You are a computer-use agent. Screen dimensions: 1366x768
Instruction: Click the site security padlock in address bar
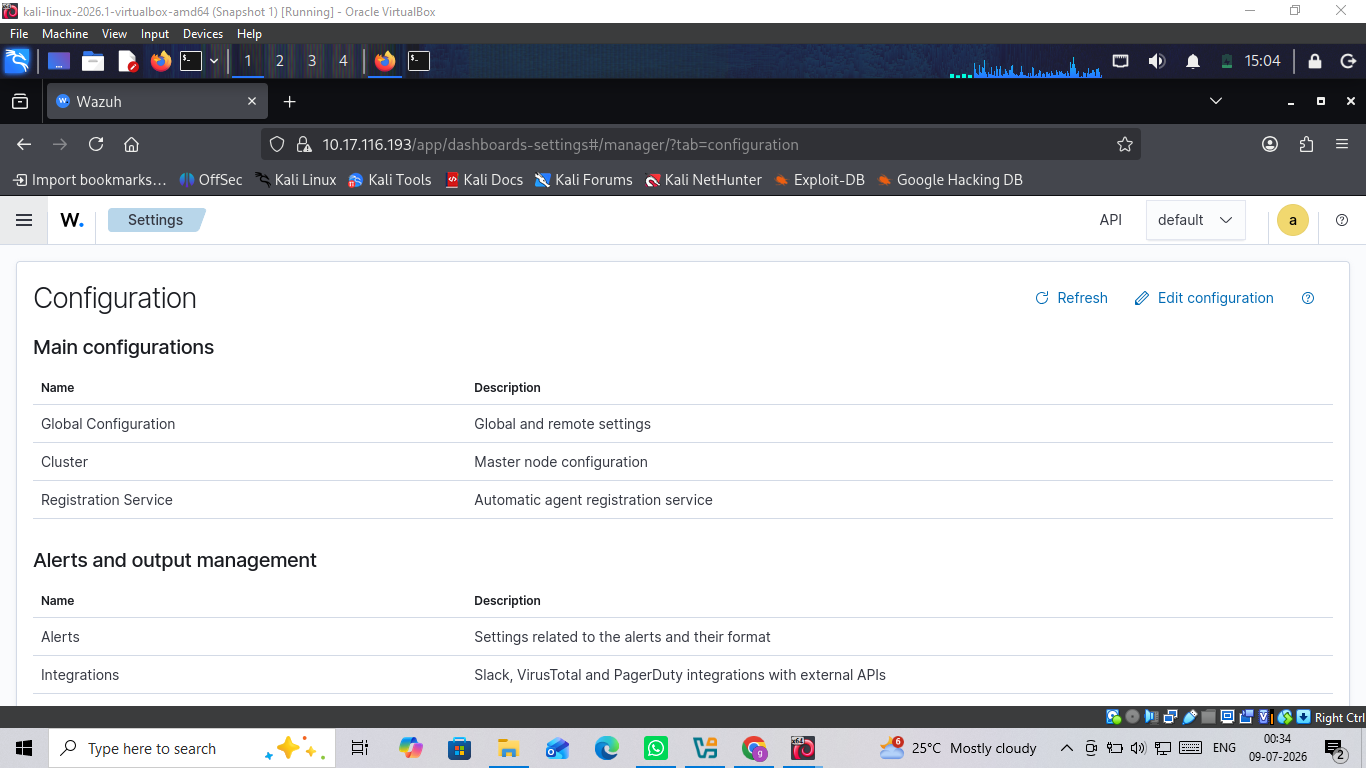tap(304, 144)
